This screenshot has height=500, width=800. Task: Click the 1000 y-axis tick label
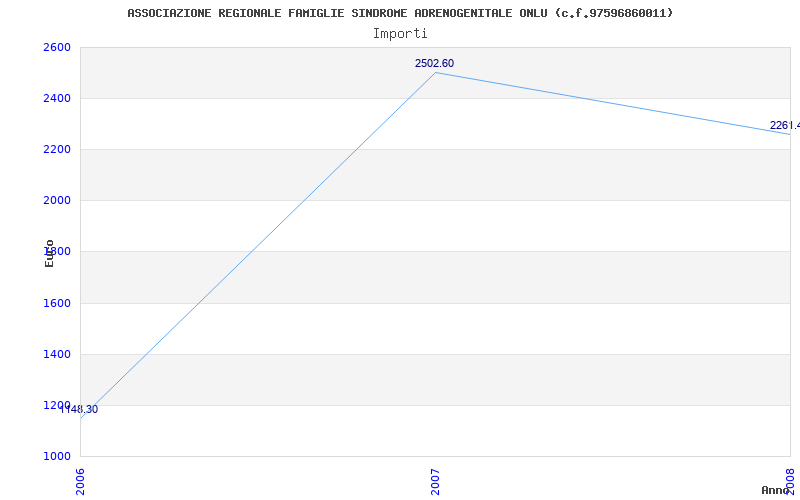tap(57, 456)
